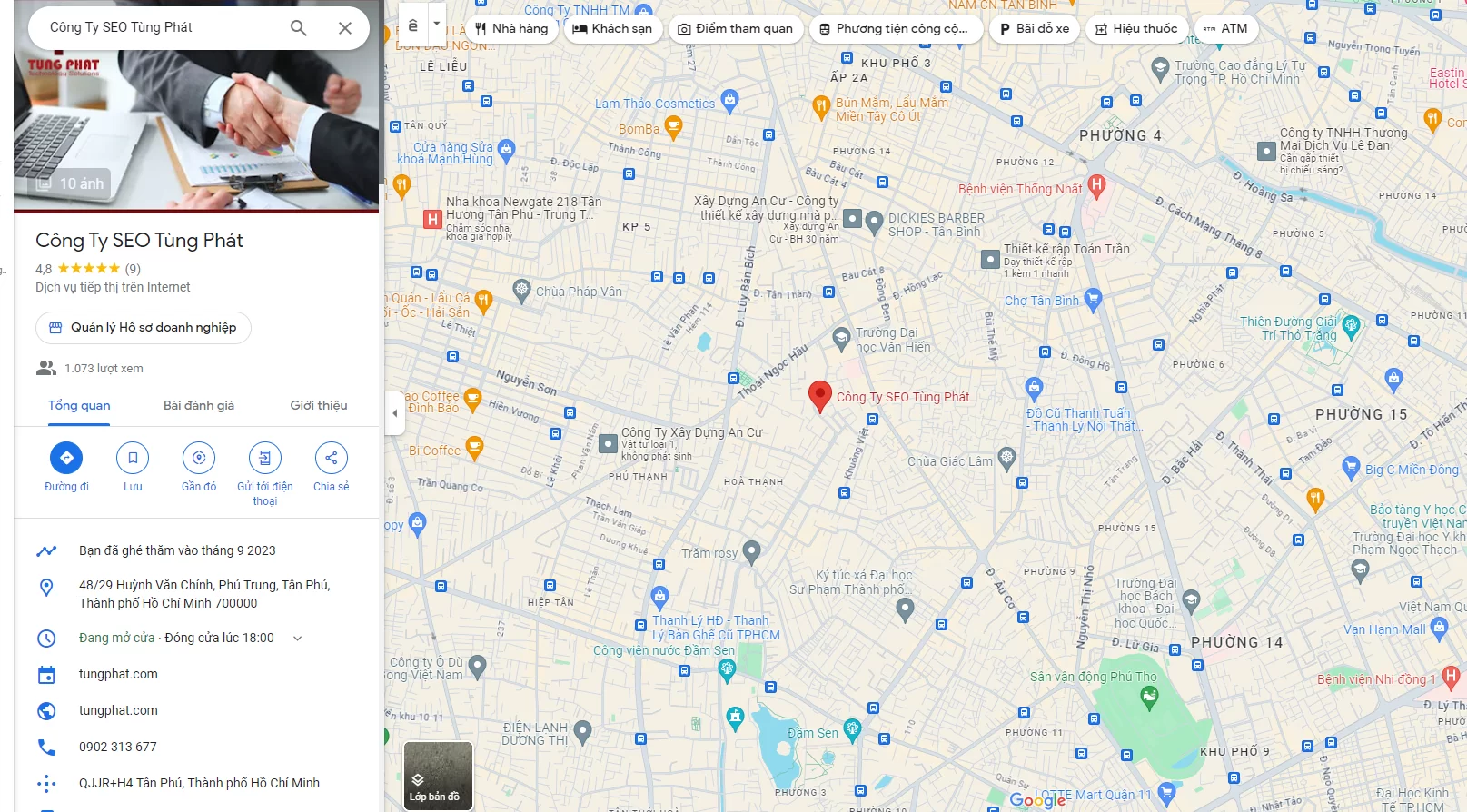Switch to the Giới thiệu tab
1467x812 pixels.
click(x=319, y=405)
